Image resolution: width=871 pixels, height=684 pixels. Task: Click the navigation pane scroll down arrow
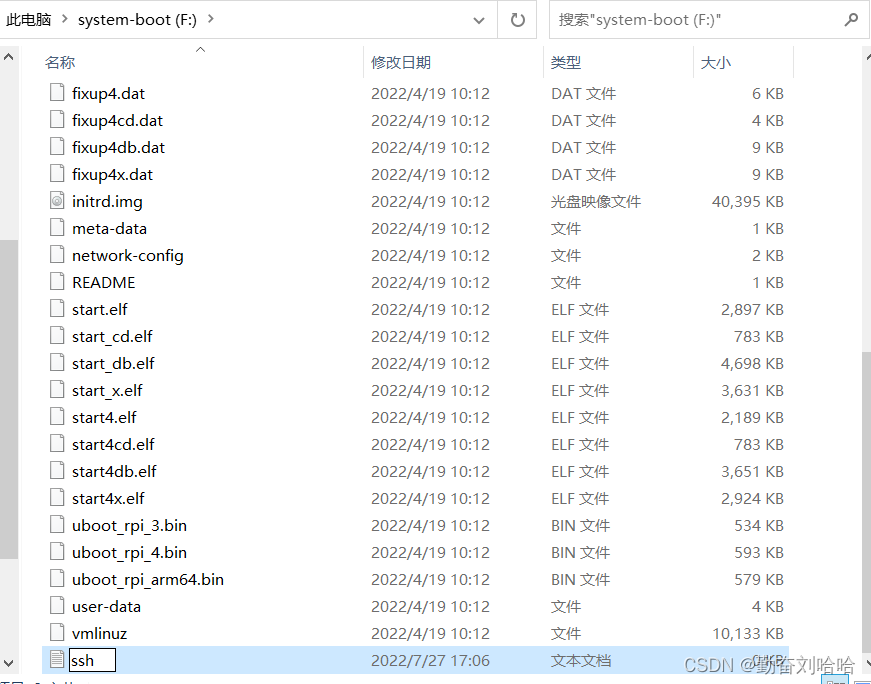[8, 663]
